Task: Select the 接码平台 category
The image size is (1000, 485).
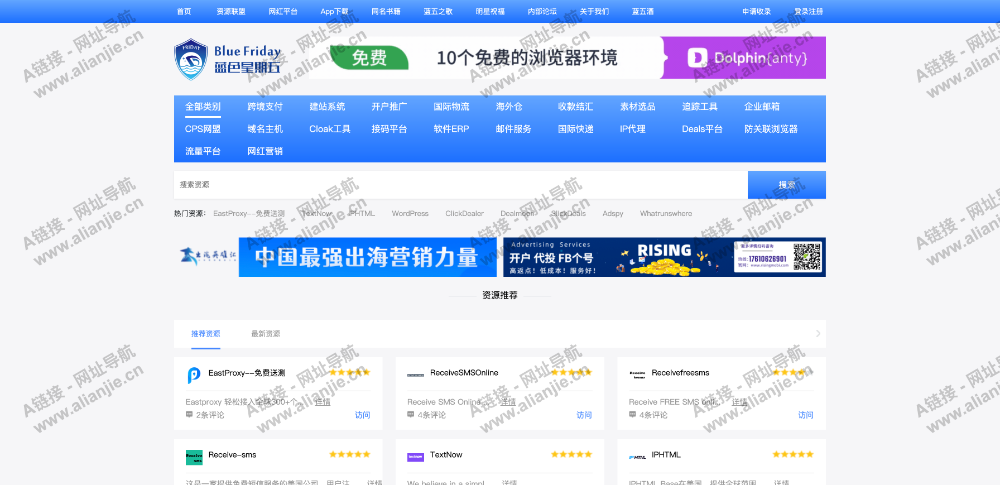Action: point(390,129)
